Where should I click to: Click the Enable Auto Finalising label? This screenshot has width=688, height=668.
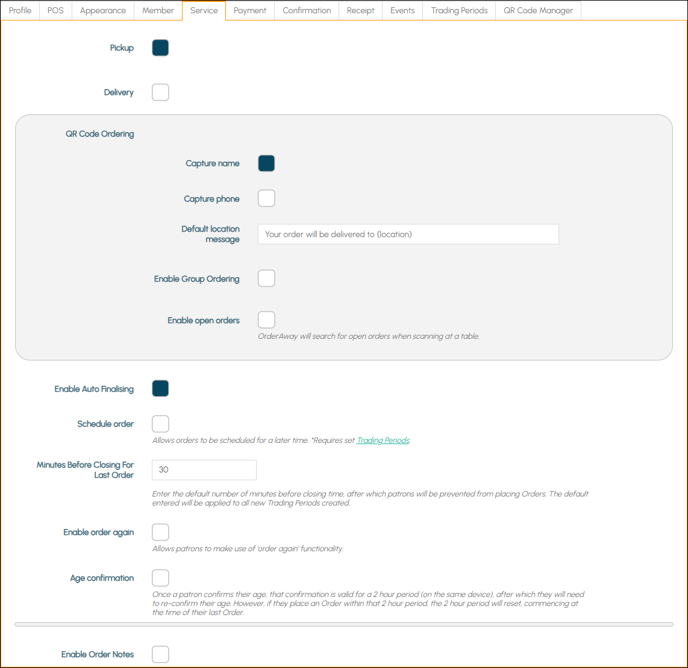(94, 389)
